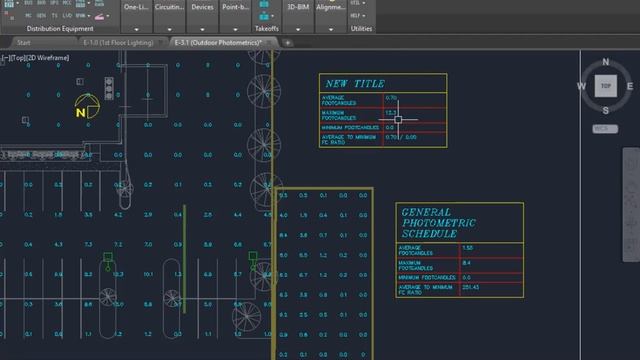Click the red distribution icon in second row
640x360 pixels.
point(9,16)
